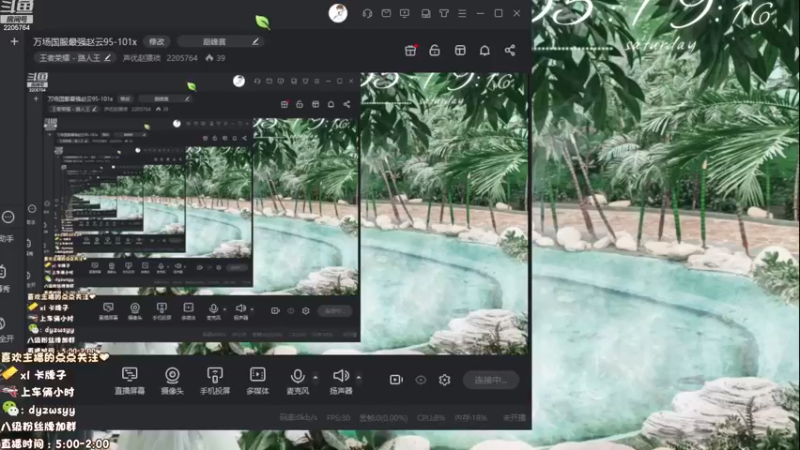Click the share icon in the nested preview
The image size is (800, 450).
(347, 104)
